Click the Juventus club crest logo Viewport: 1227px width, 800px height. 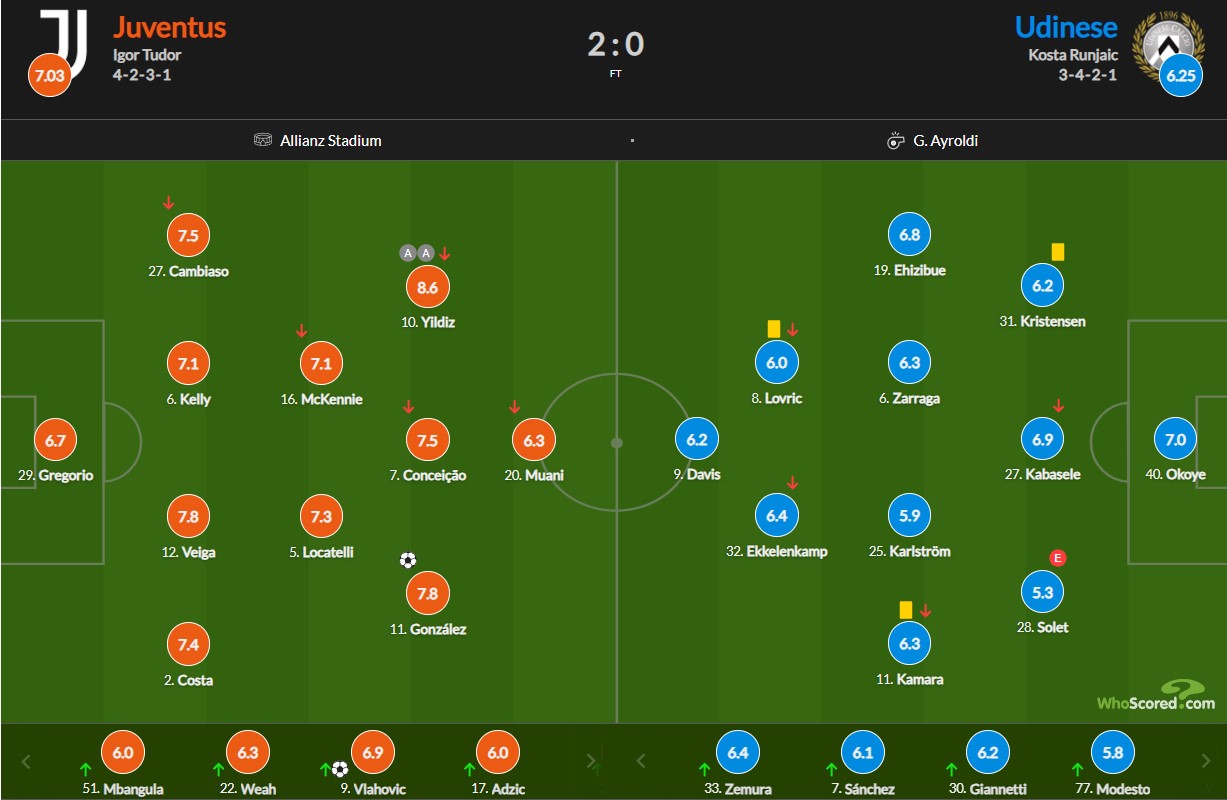click(x=63, y=39)
